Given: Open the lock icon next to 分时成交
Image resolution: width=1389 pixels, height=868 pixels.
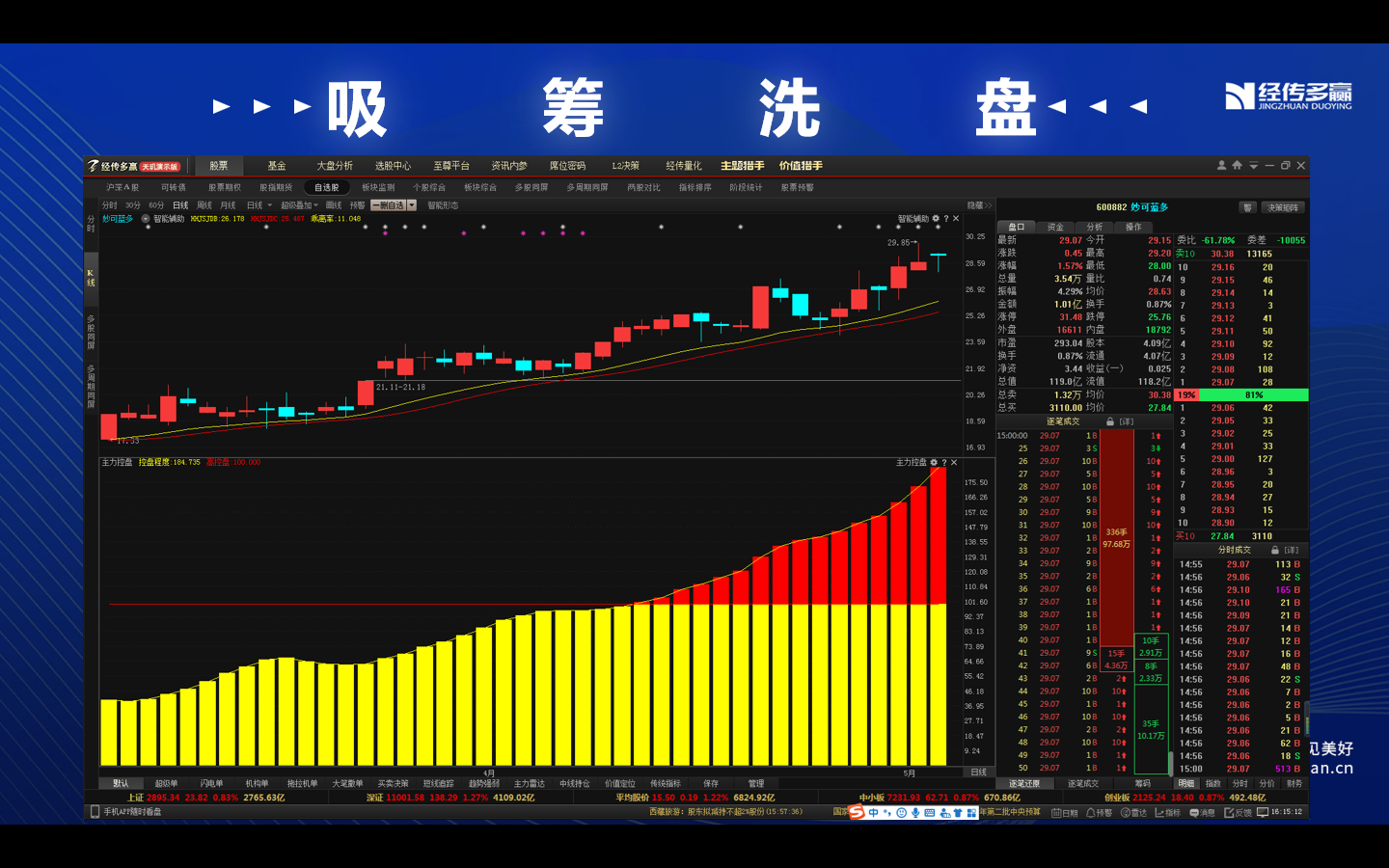Looking at the screenshot, I should click(1275, 550).
